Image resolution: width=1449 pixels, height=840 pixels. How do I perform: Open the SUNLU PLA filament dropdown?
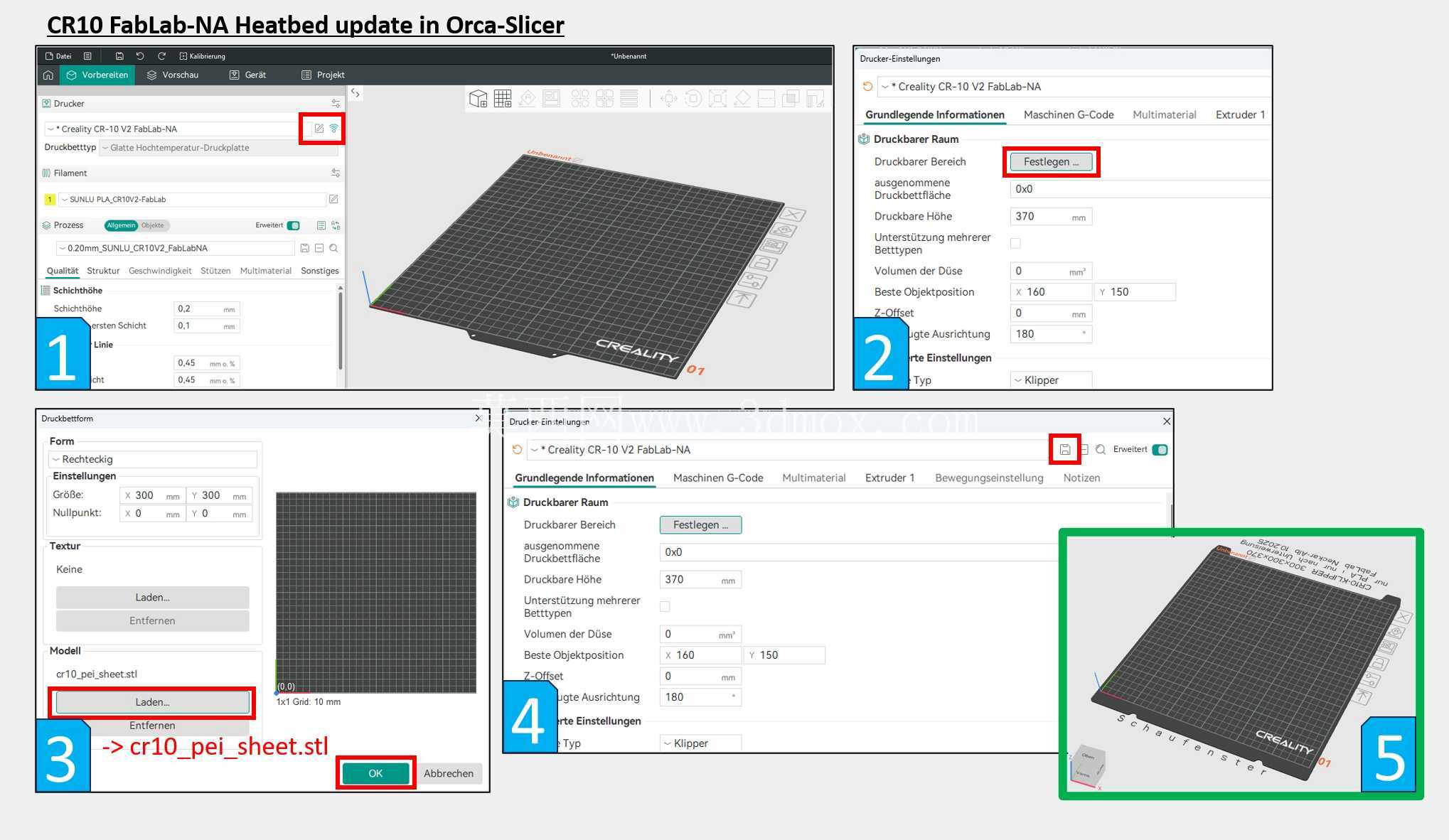192,200
